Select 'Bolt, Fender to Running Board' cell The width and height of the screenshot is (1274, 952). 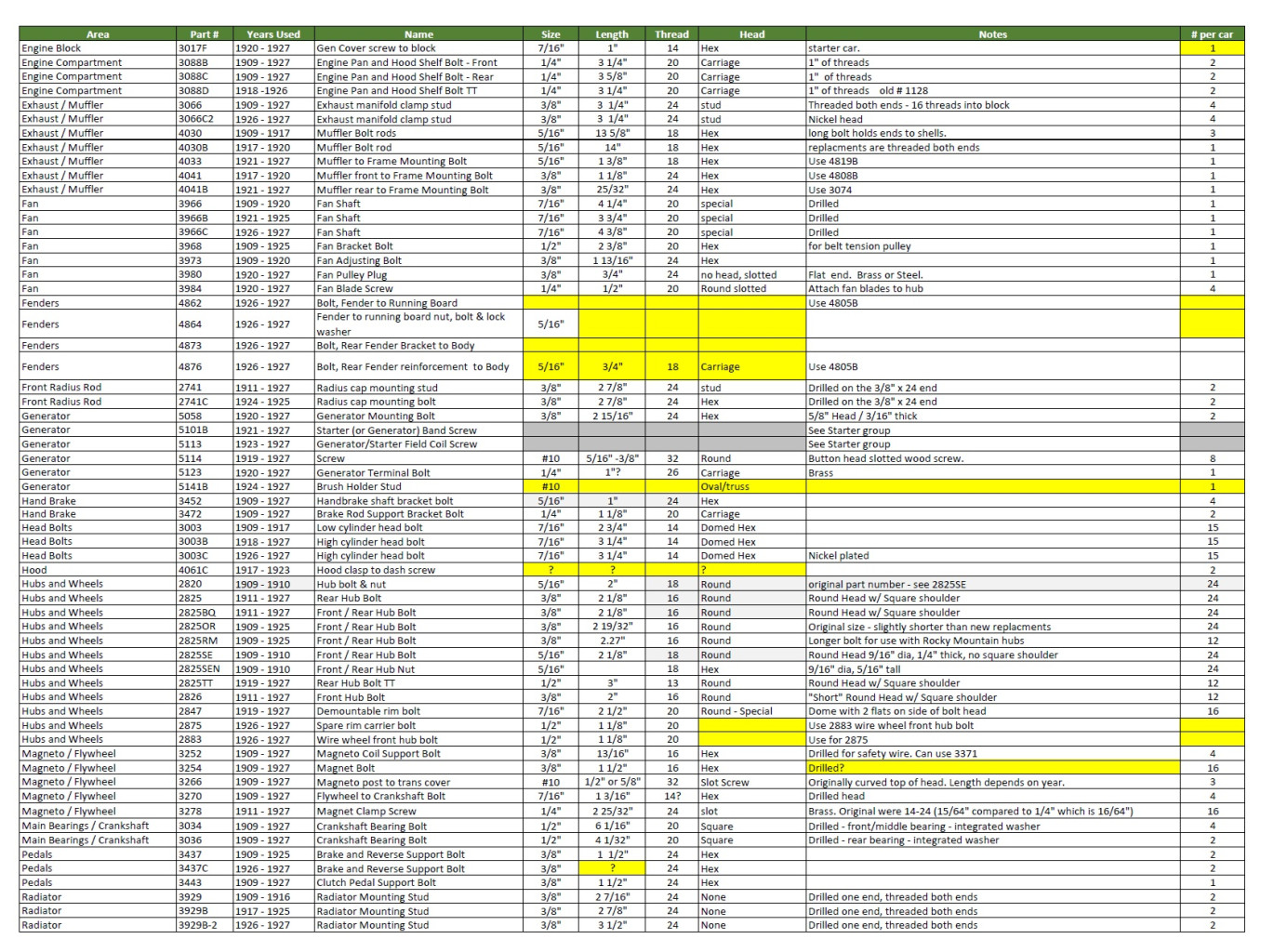tap(418, 303)
